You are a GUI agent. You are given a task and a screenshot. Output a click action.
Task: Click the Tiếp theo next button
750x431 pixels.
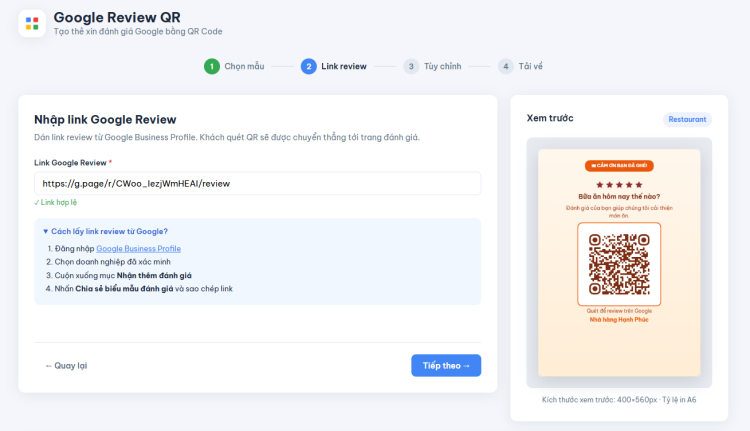pos(446,365)
